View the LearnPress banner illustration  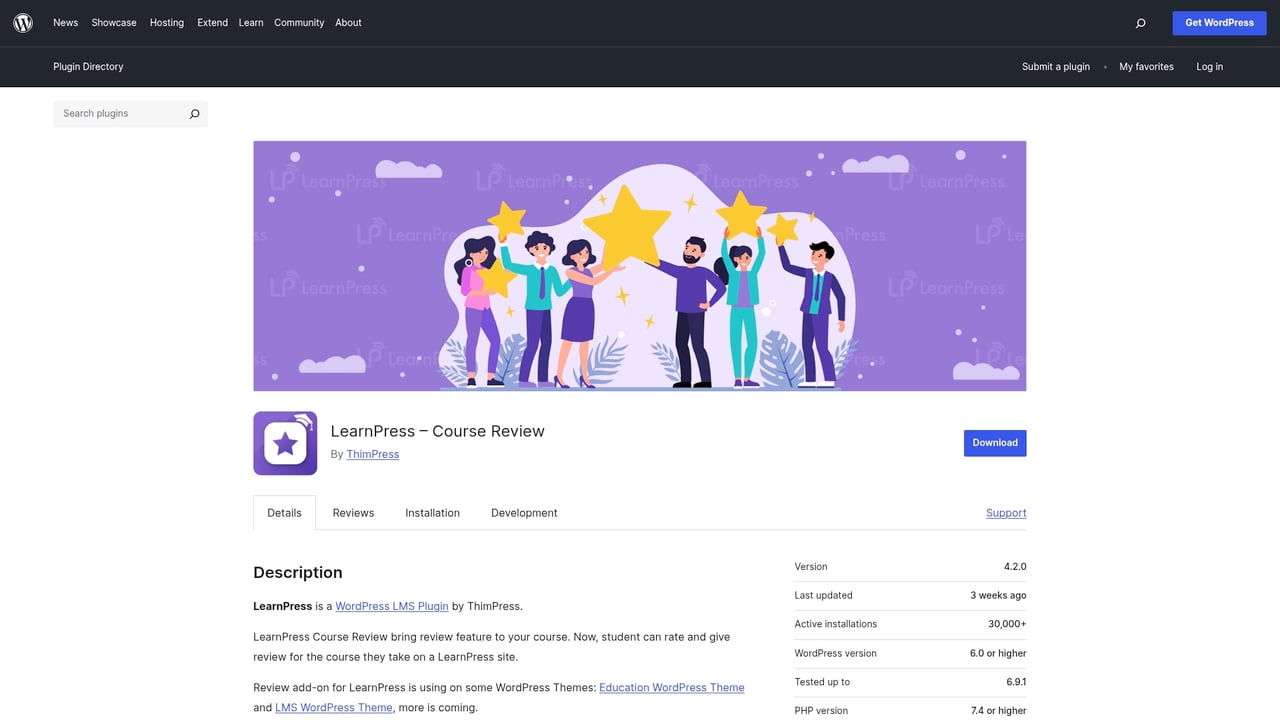coord(640,265)
